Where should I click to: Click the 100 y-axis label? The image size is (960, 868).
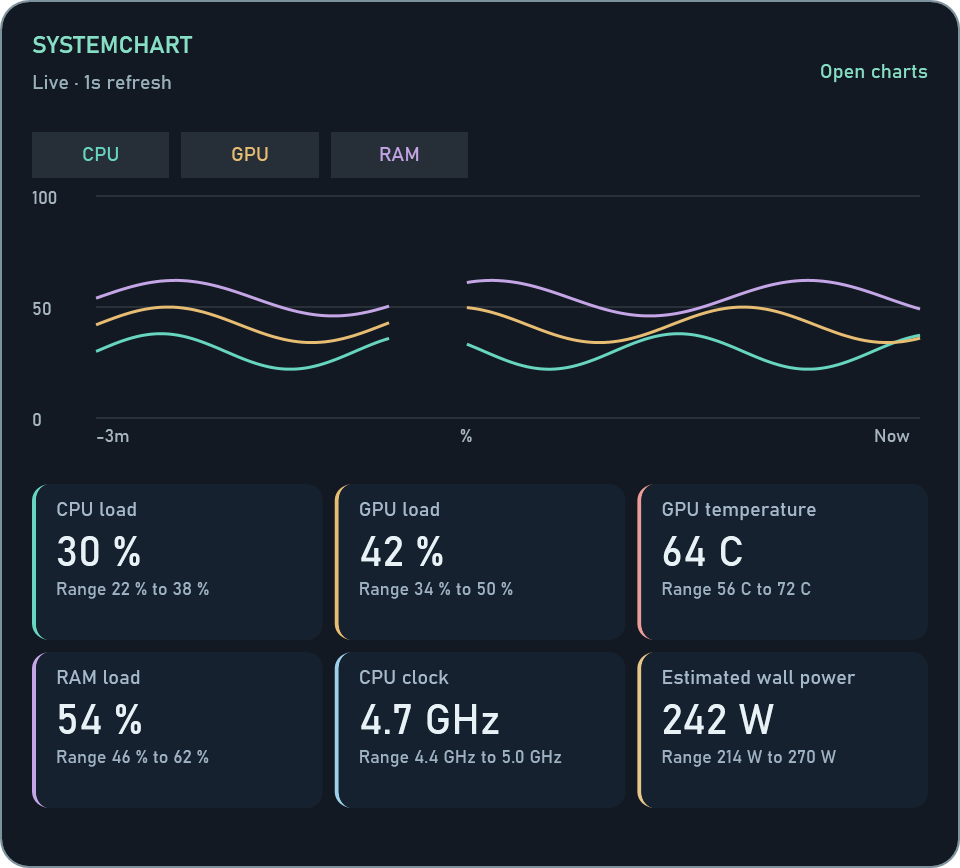click(x=44, y=198)
